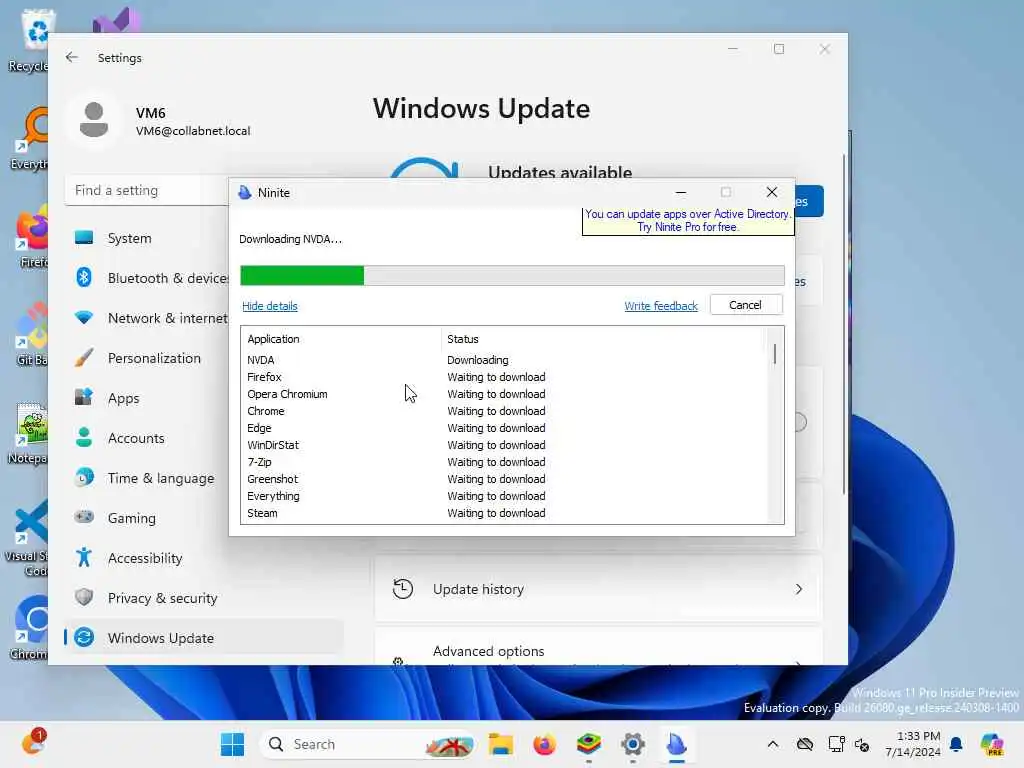Open Accessibility settings category
Screen dimensions: 1024x768
pyautogui.click(x=204, y=558)
